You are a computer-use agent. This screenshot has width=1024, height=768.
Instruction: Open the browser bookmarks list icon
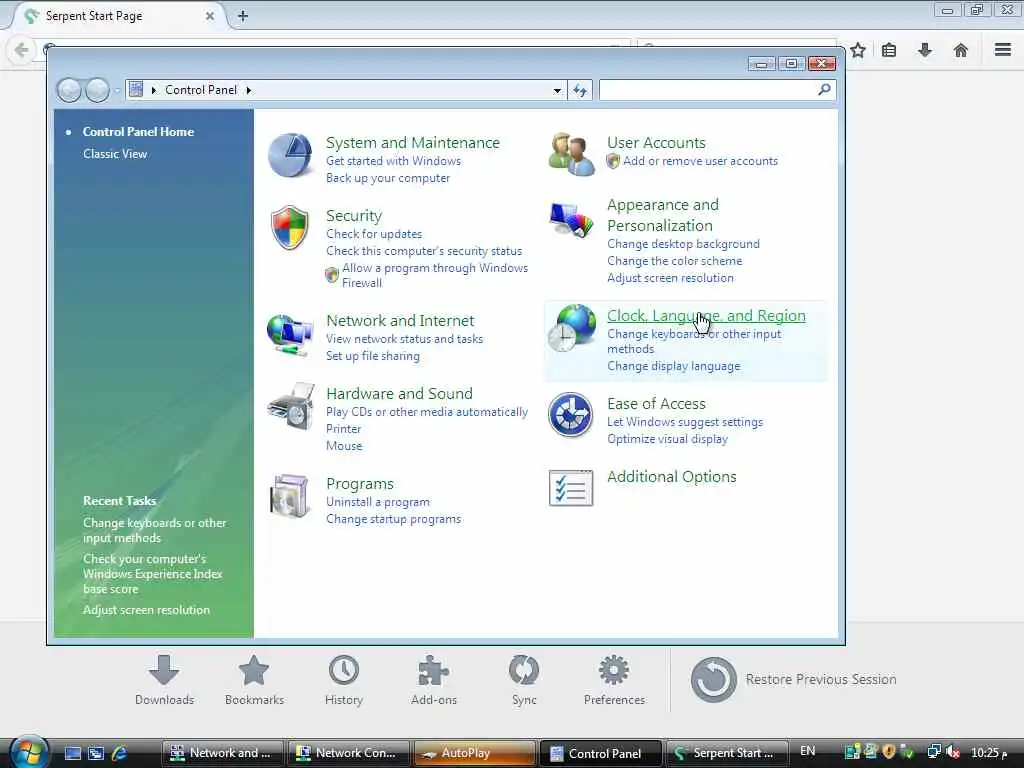pyautogui.click(x=889, y=50)
